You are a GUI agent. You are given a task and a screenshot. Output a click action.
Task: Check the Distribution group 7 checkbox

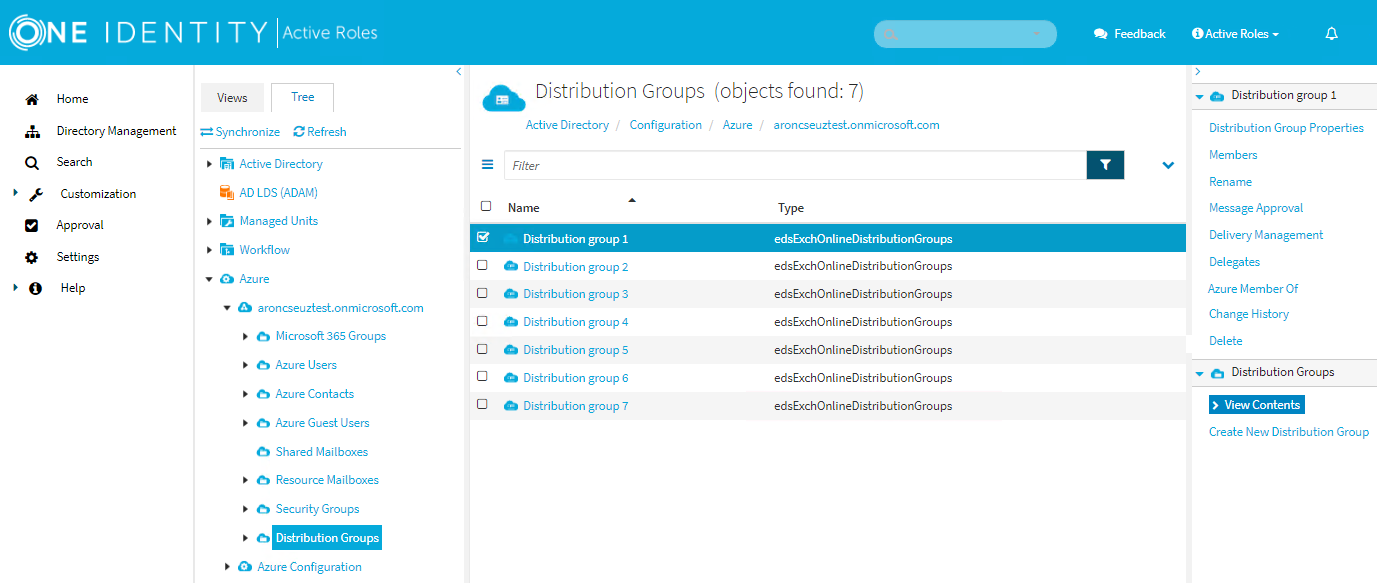(x=483, y=404)
